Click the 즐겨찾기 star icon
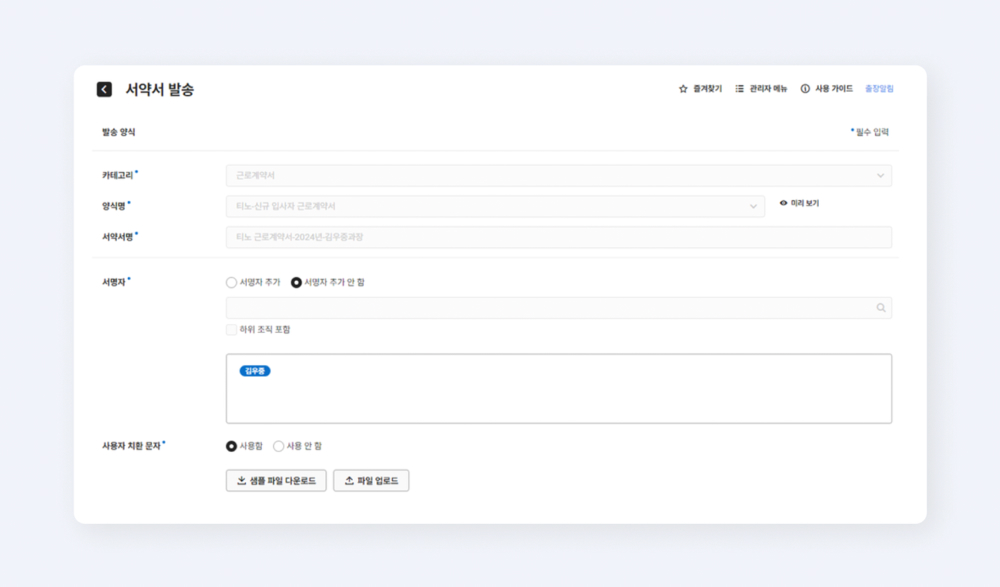 (x=683, y=89)
